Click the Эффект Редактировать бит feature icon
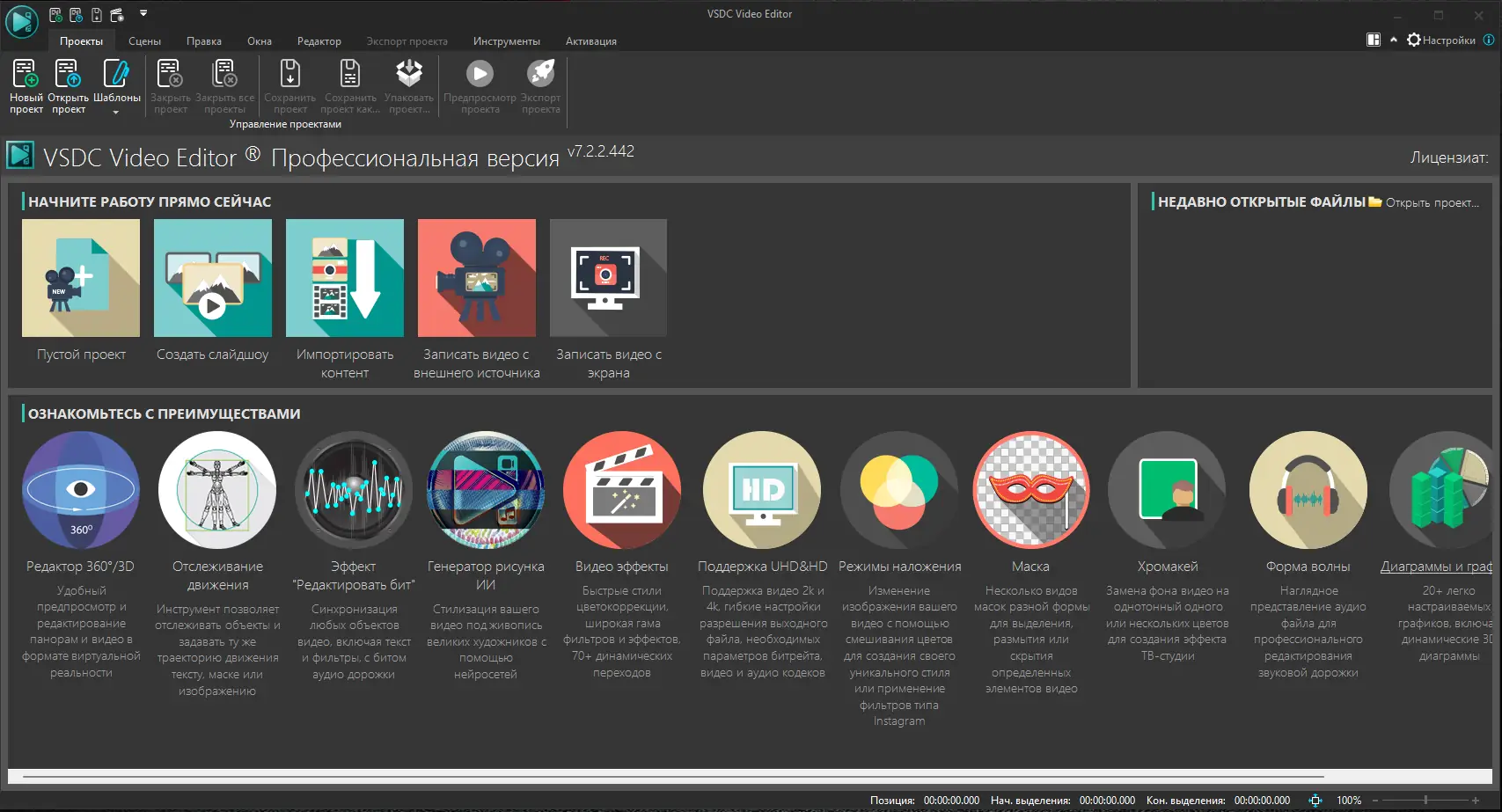This screenshot has height=812, width=1502. click(354, 490)
